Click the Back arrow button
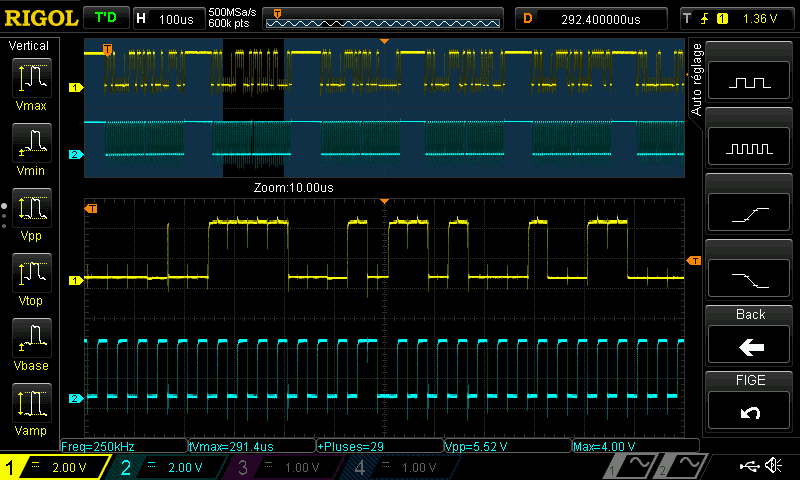Image resolution: width=800 pixels, height=480 pixels. (x=749, y=346)
